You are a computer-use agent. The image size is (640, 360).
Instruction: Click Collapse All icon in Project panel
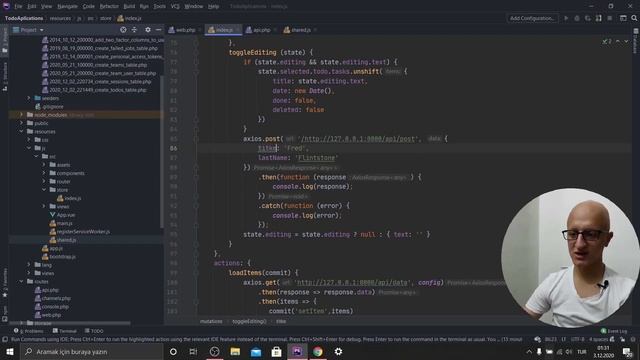click(134, 30)
